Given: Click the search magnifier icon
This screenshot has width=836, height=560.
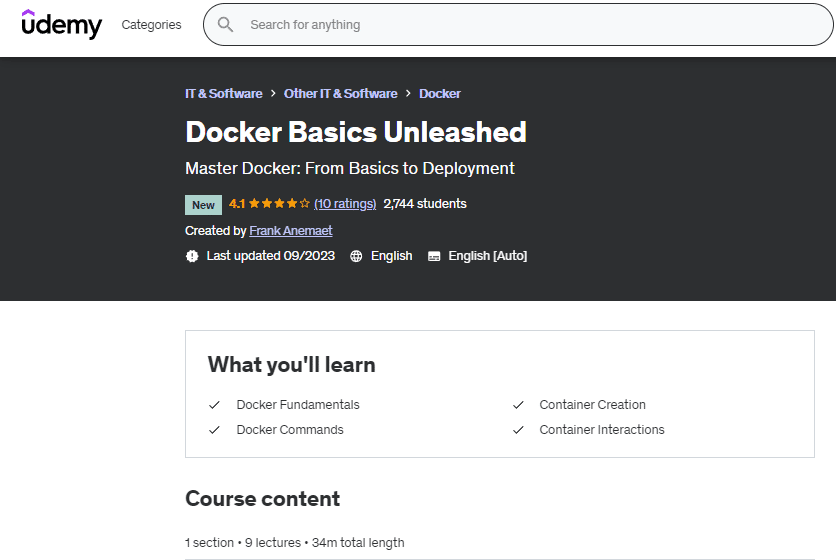Looking at the screenshot, I should [226, 24].
